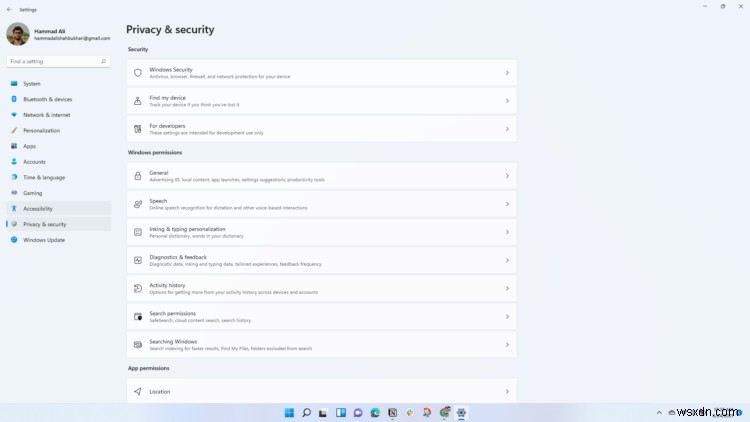Expand Speech settings chevron

click(x=507, y=204)
